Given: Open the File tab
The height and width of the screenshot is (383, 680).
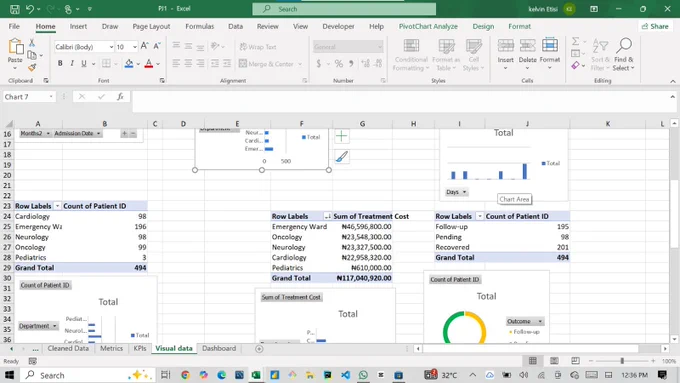Looking at the screenshot, I should (x=14, y=26).
